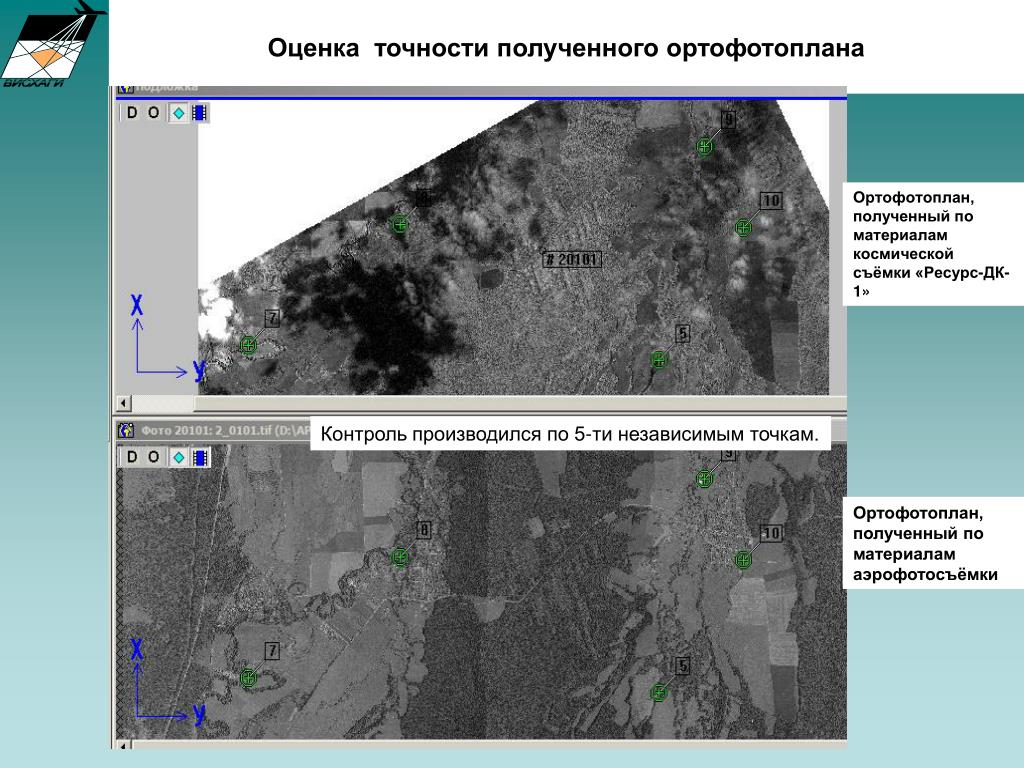Click the title bar icon of the Фото 20101 window

click(126, 430)
